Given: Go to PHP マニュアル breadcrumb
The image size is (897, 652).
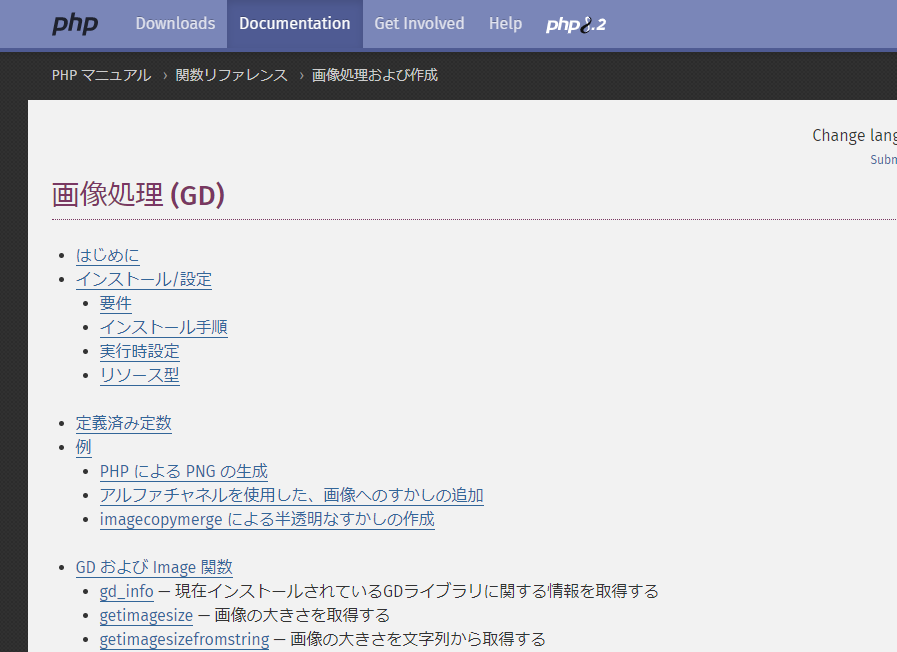Looking at the screenshot, I should click(101, 75).
